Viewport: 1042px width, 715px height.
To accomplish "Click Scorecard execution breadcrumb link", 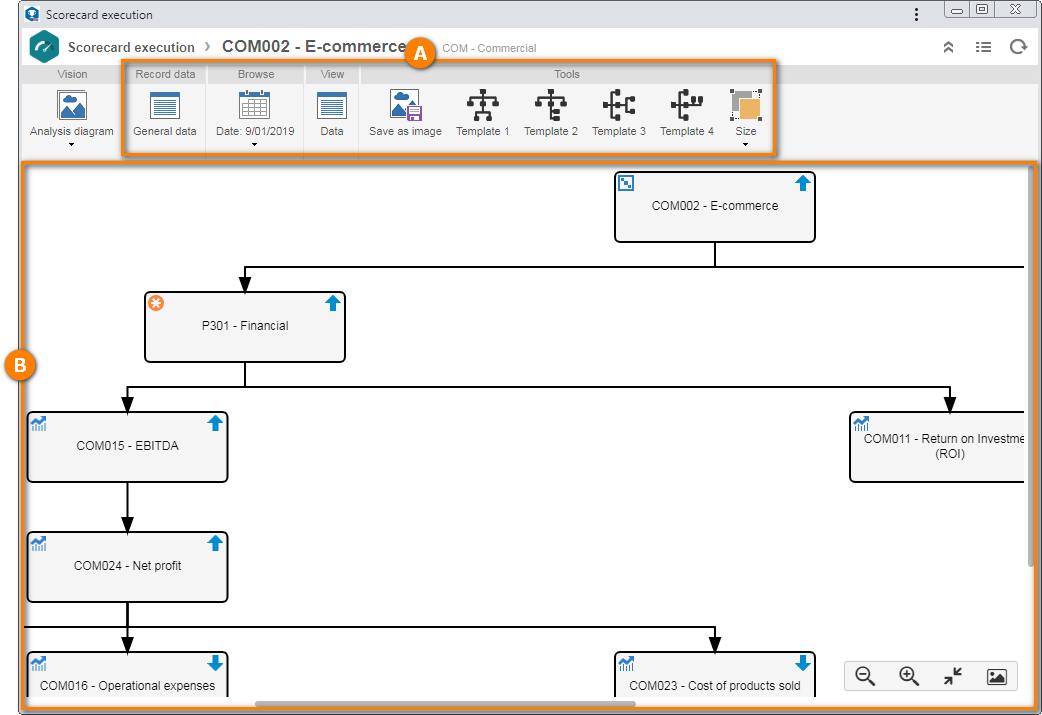I will tap(131, 47).
